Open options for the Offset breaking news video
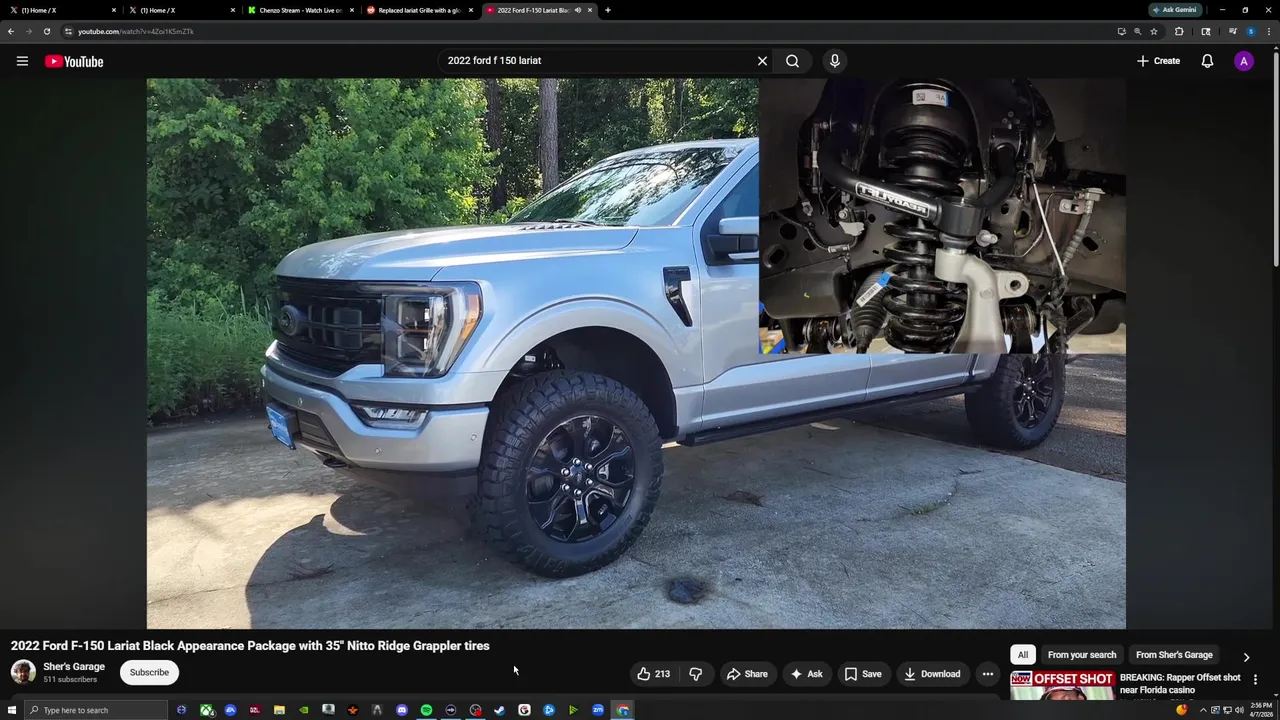1280x720 pixels. tap(1255, 679)
